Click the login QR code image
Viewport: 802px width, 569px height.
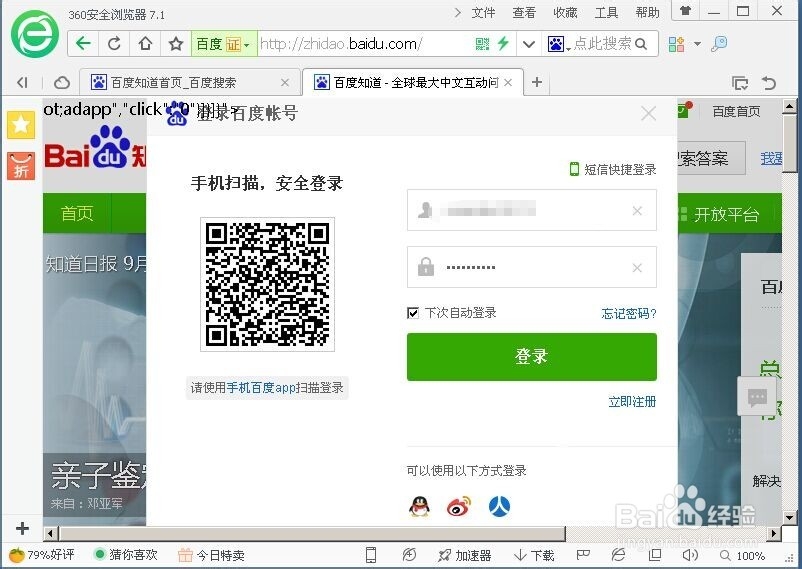click(x=268, y=284)
